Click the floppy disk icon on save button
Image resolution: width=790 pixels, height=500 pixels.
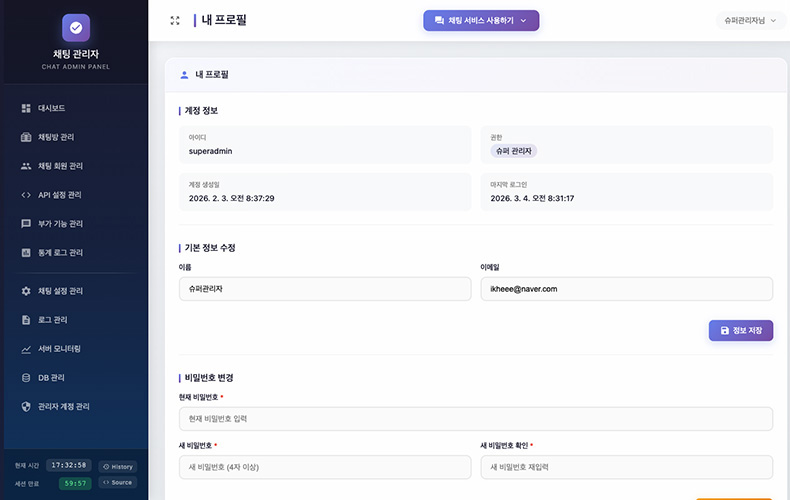(x=725, y=331)
